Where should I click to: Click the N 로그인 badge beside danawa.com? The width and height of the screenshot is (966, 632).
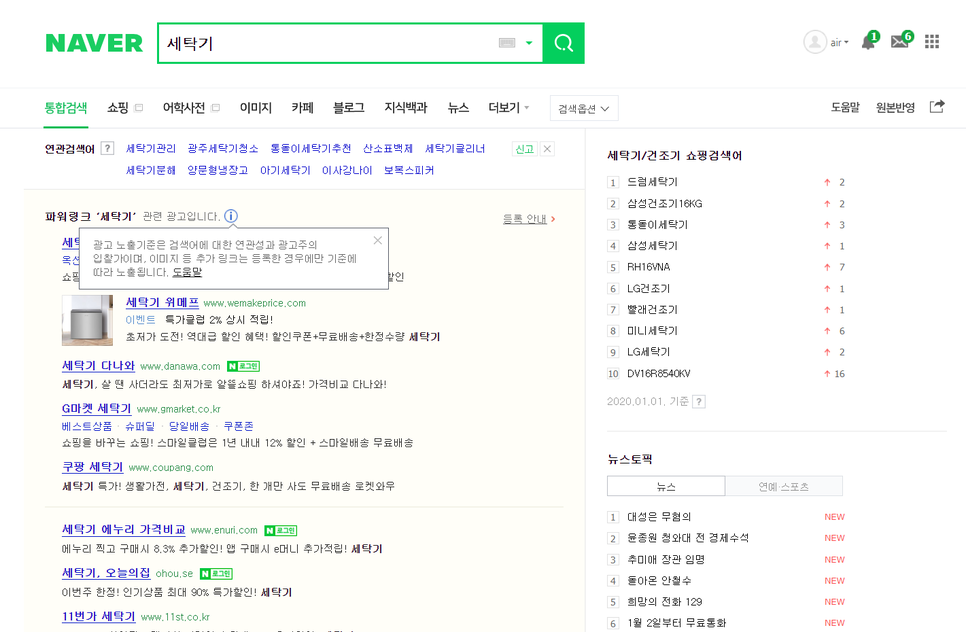point(243,366)
